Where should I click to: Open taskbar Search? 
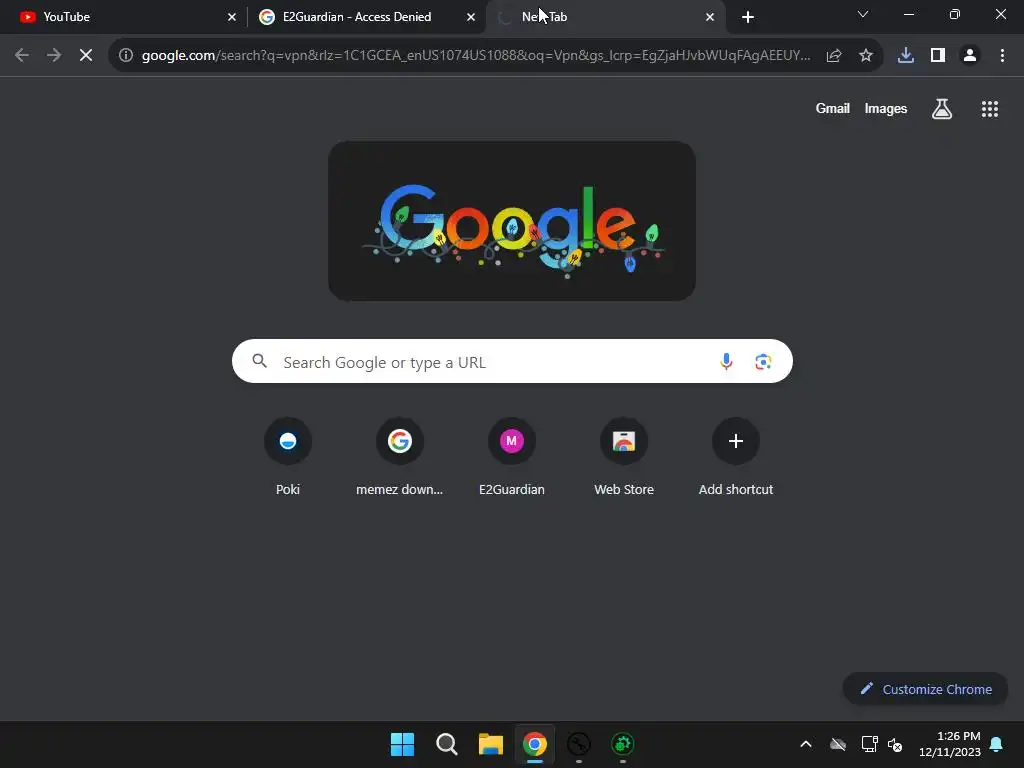447,744
